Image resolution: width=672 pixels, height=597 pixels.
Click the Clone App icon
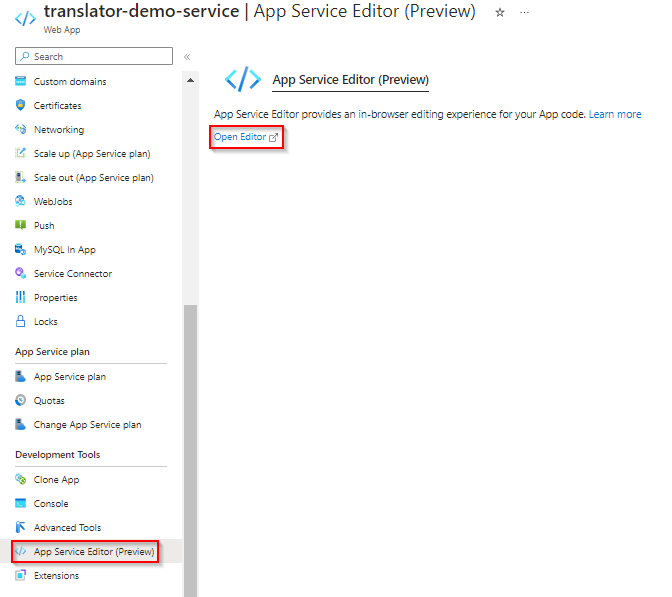click(x=21, y=479)
